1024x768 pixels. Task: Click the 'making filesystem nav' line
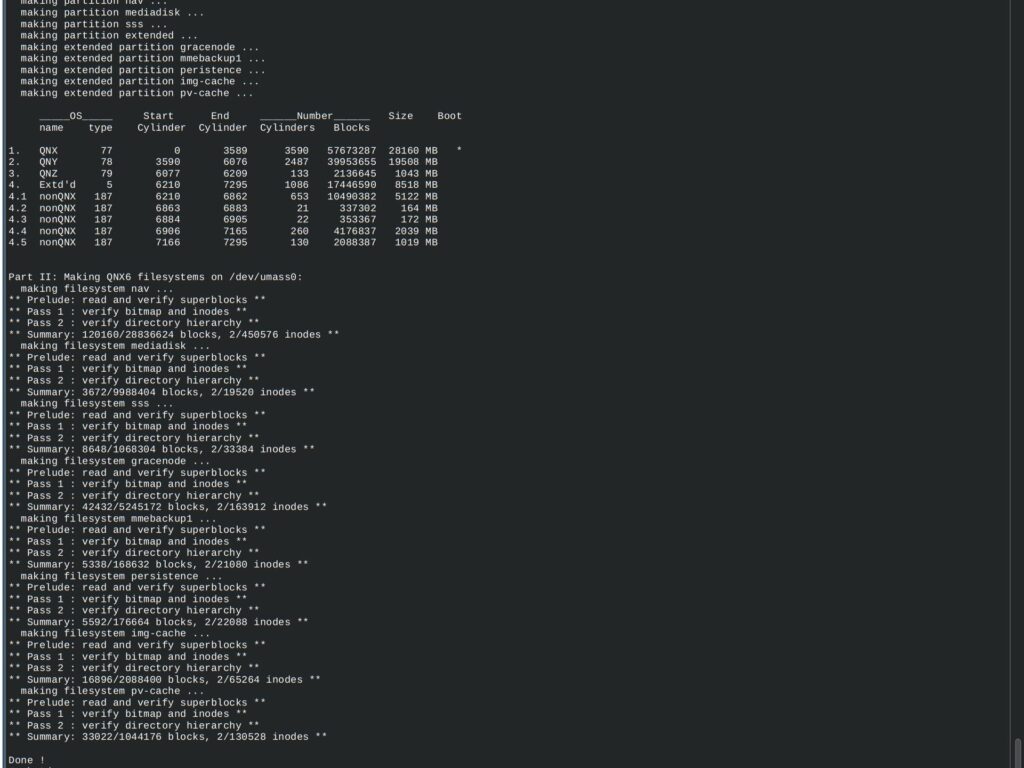click(97, 289)
